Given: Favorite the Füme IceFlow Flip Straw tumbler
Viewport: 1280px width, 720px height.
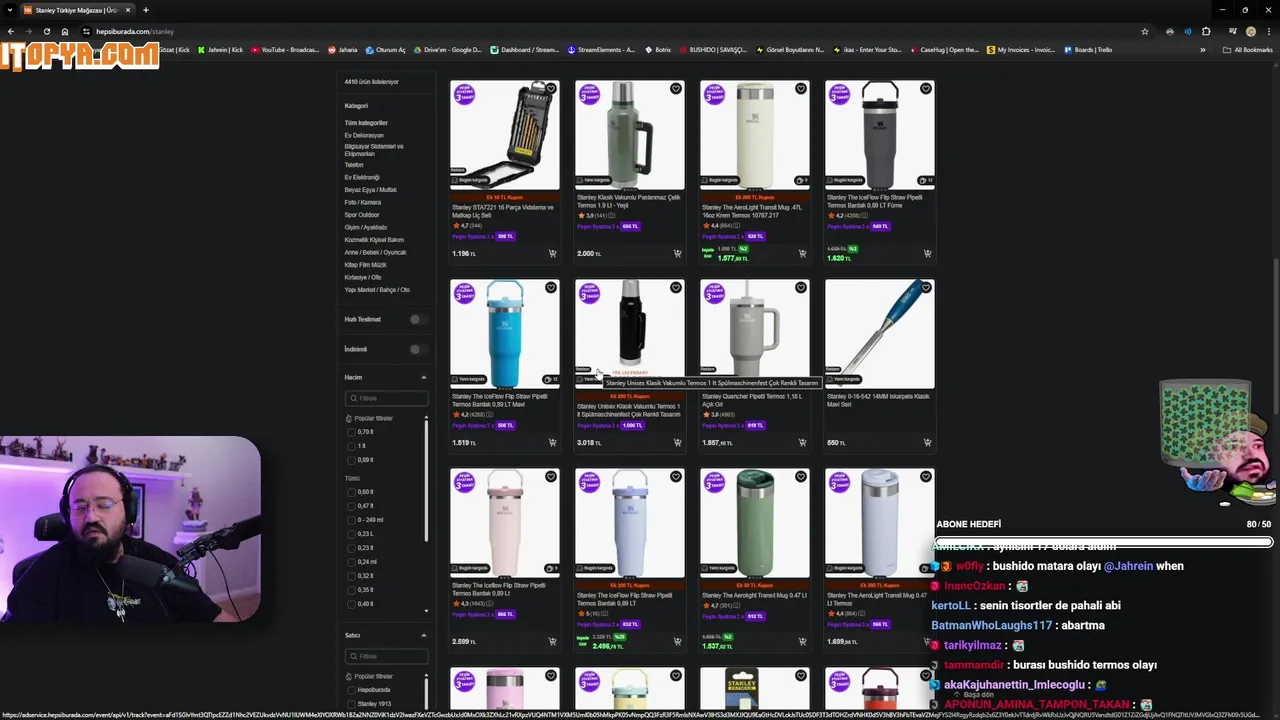Looking at the screenshot, I should [x=926, y=89].
